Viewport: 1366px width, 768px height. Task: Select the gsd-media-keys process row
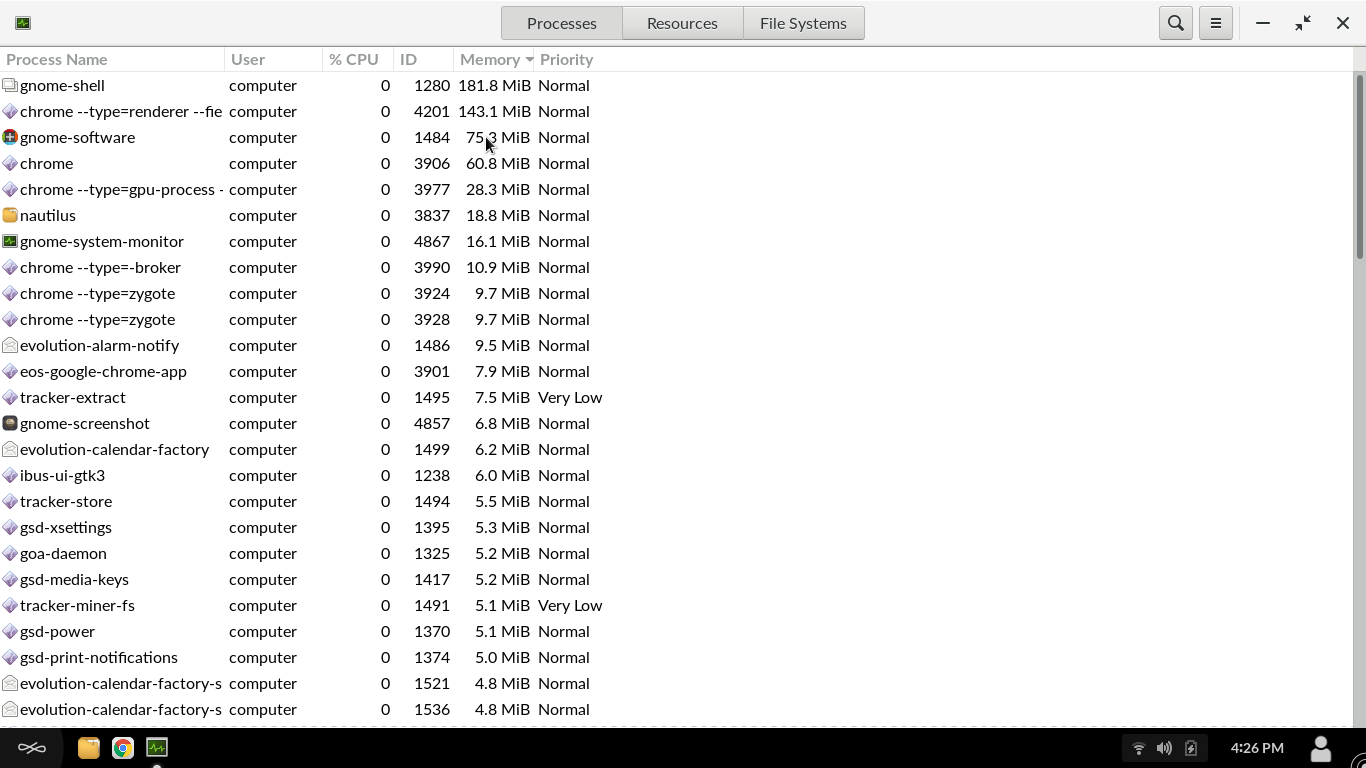point(677,579)
